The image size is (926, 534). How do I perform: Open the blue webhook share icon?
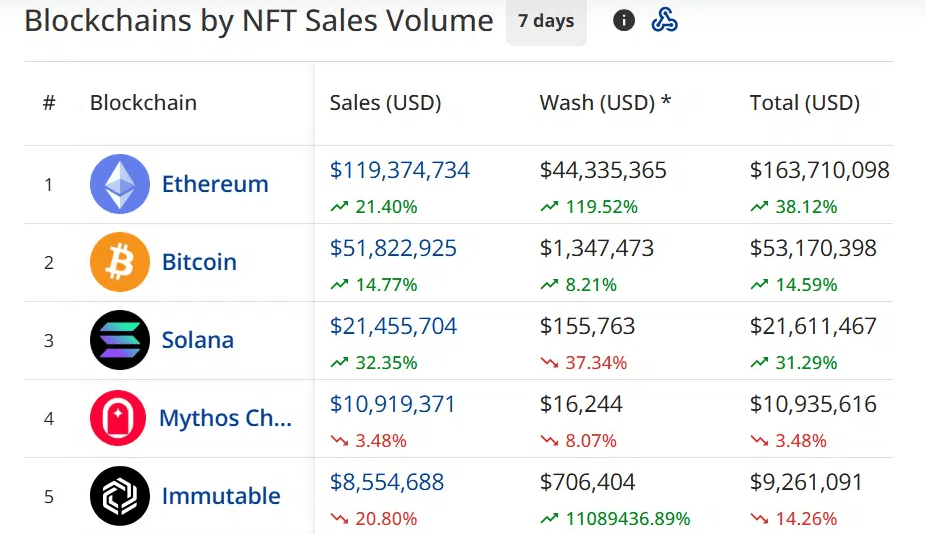click(x=664, y=21)
